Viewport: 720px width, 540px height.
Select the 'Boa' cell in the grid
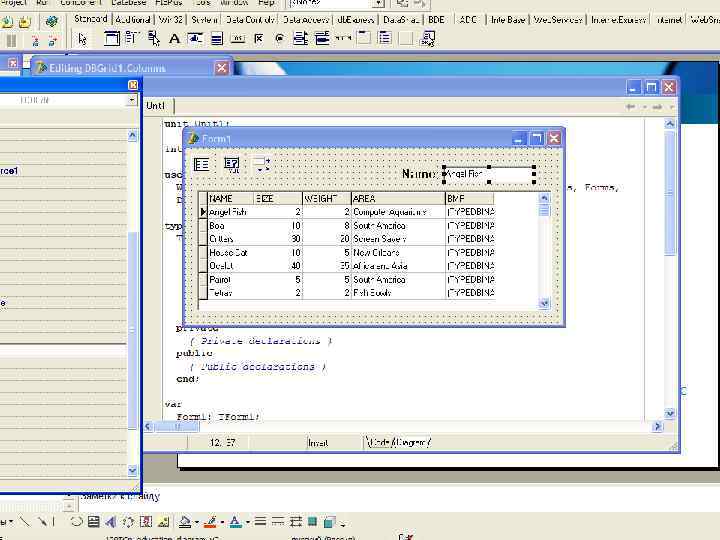231,225
